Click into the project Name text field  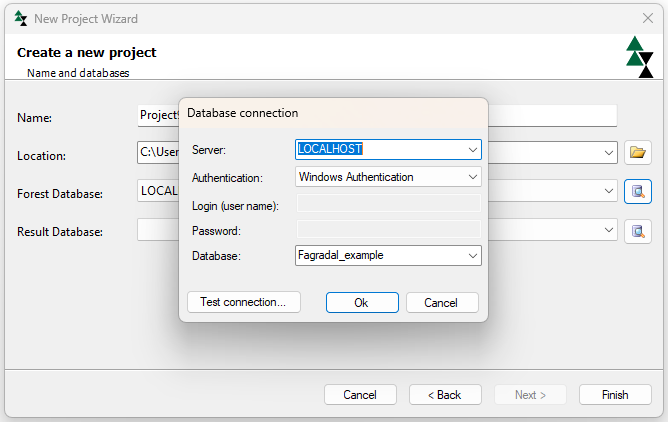(157, 116)
